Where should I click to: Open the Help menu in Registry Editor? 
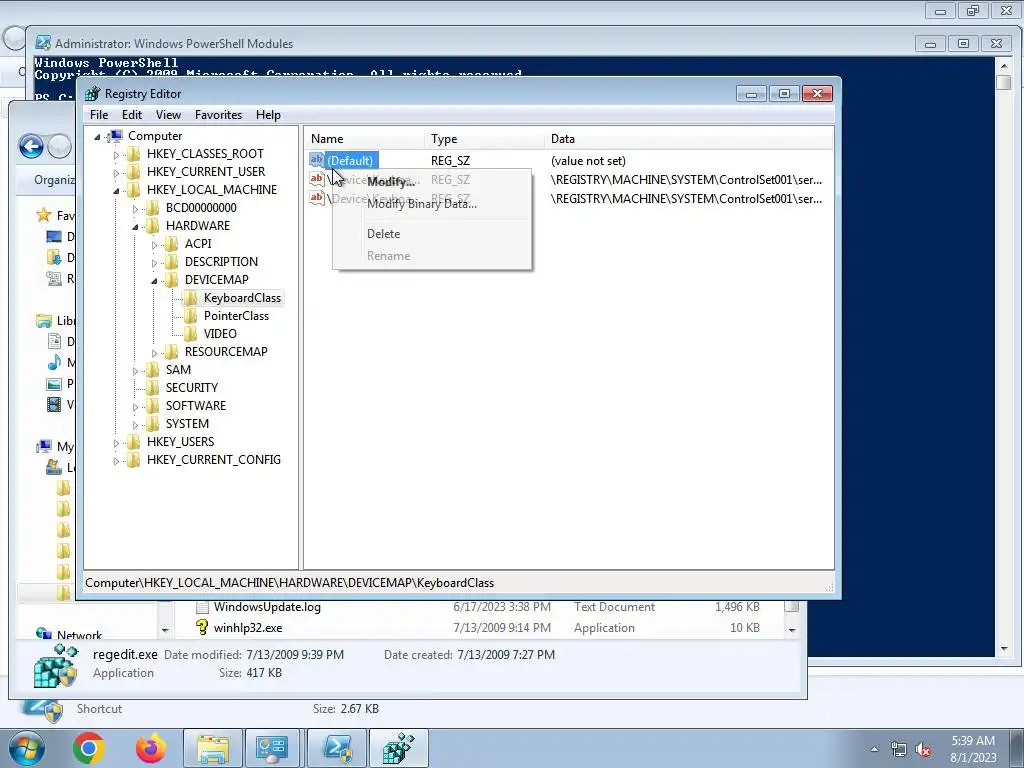click(268, 115)
